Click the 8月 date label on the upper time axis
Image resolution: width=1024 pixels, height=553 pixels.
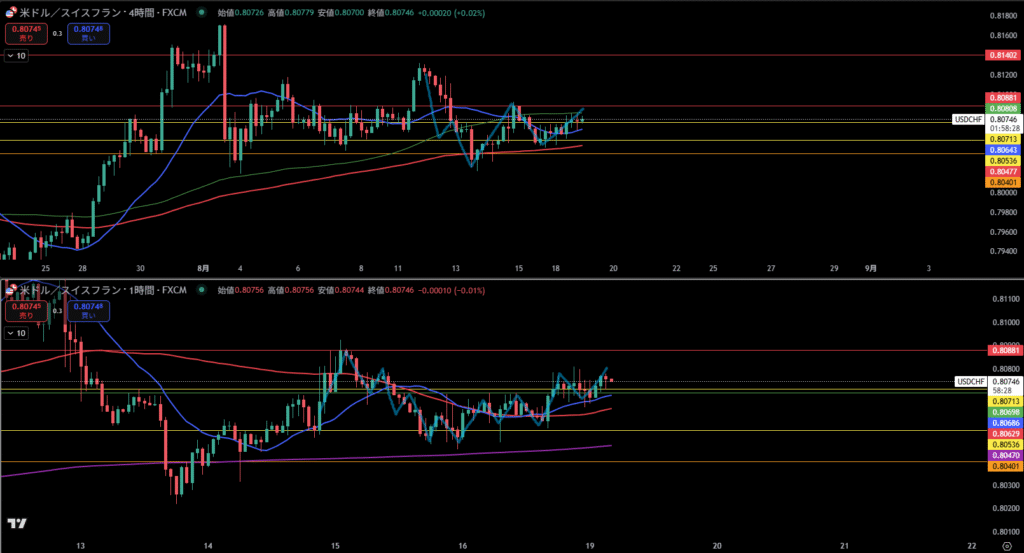pos(204,268)
